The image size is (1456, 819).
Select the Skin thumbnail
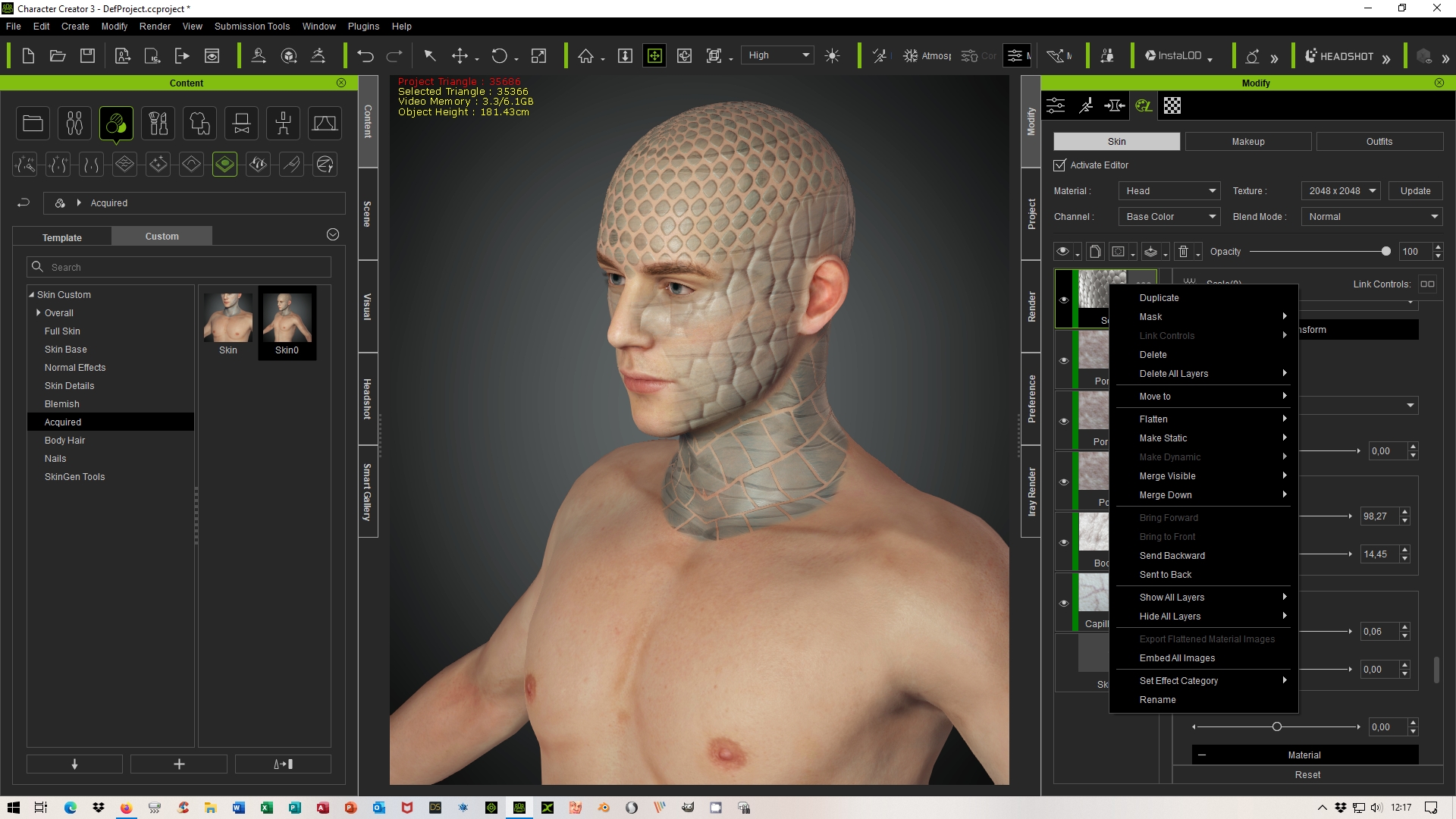coord(228,324)
